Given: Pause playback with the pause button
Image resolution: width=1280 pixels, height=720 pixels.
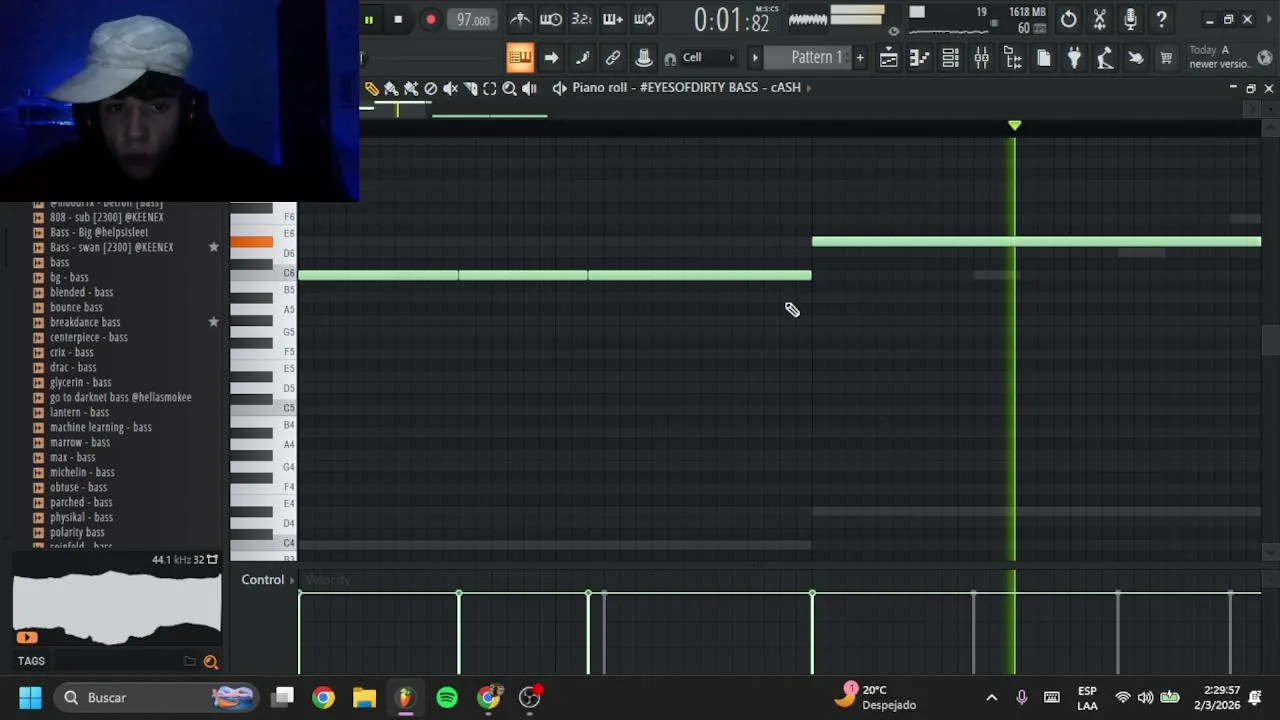Looking at the screenshot, I should point(368,20).
